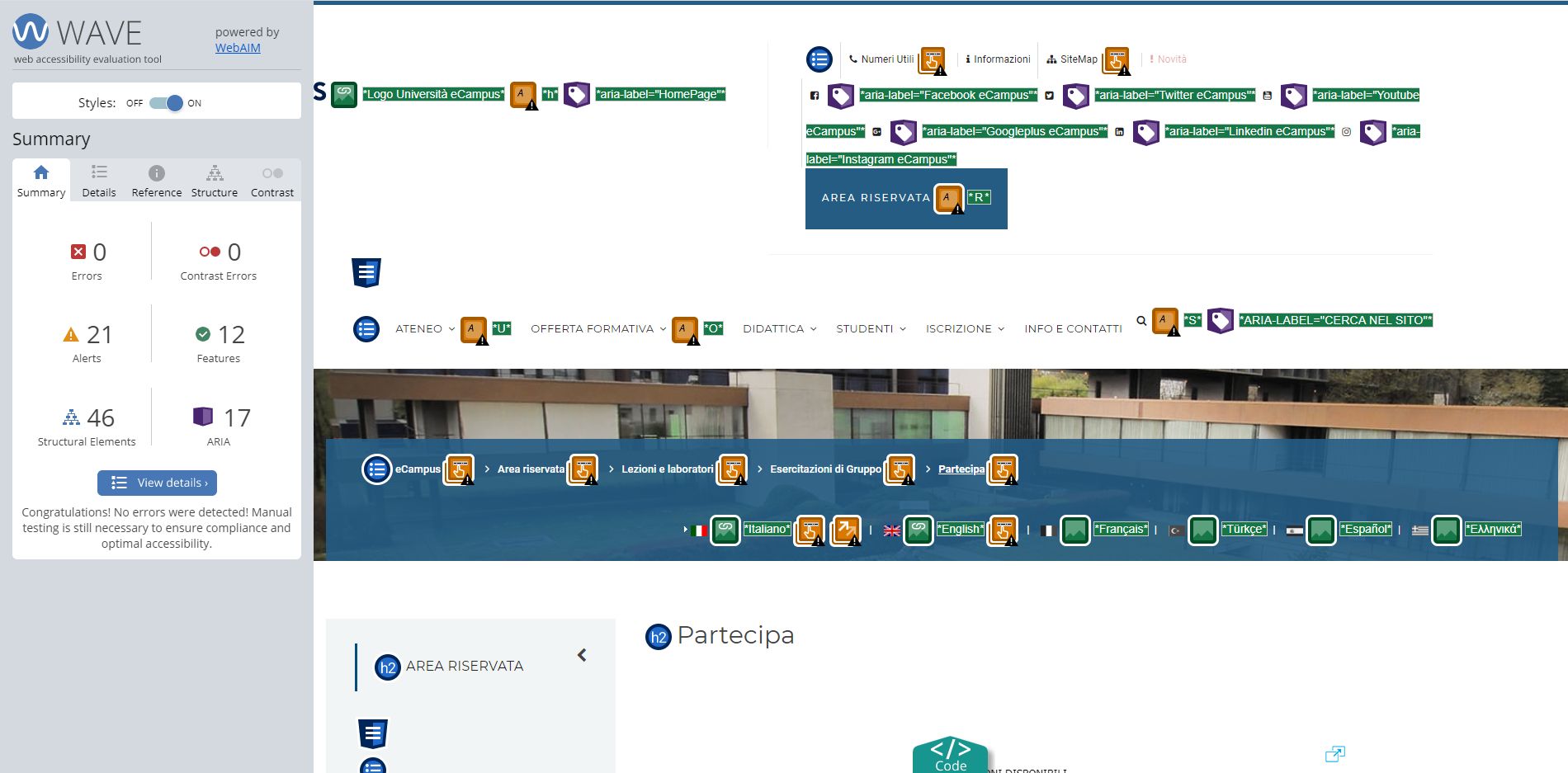
Task: Click the AREA RISERVATA blue button
Action: [906, 198]
